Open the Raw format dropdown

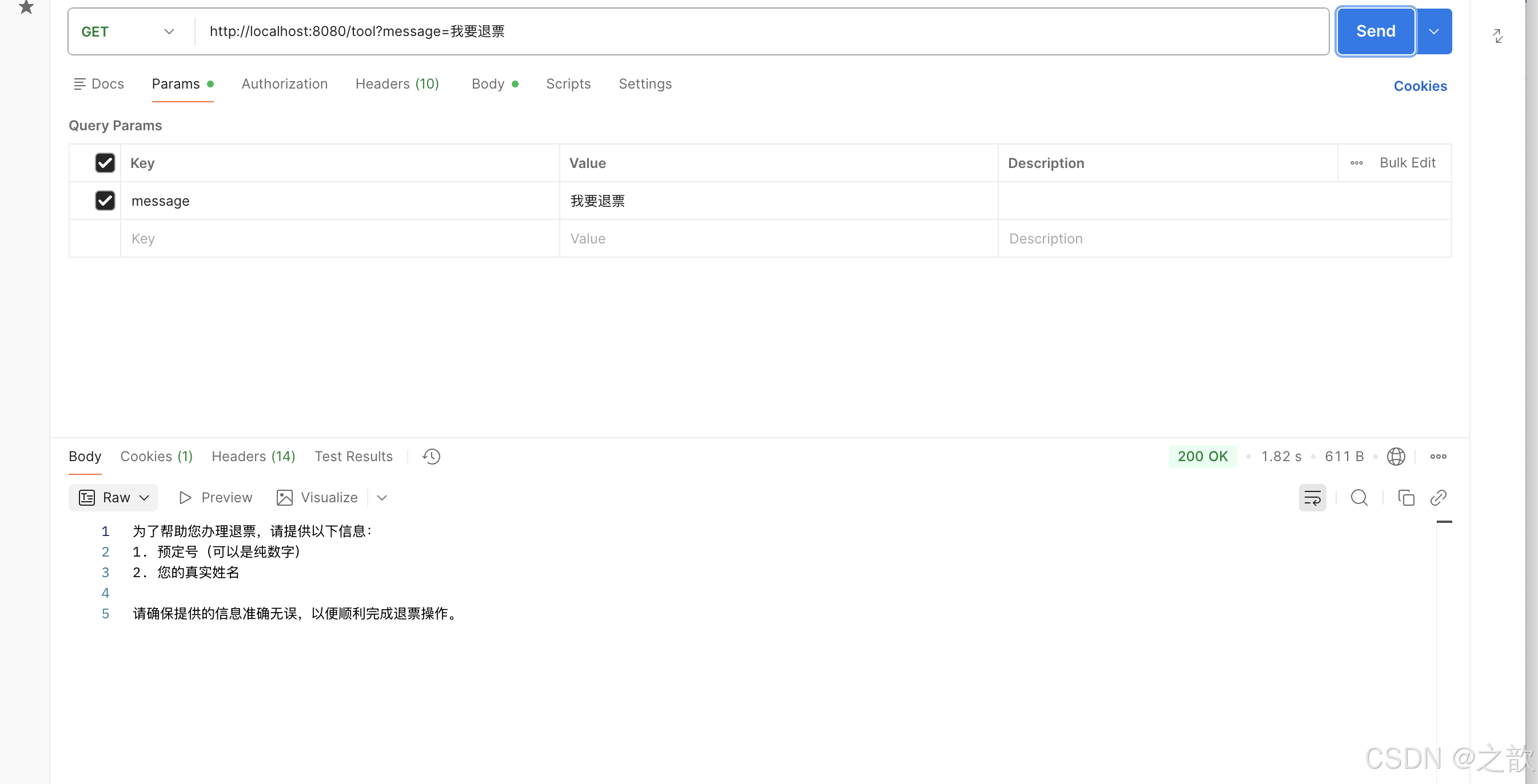[113, 498]
